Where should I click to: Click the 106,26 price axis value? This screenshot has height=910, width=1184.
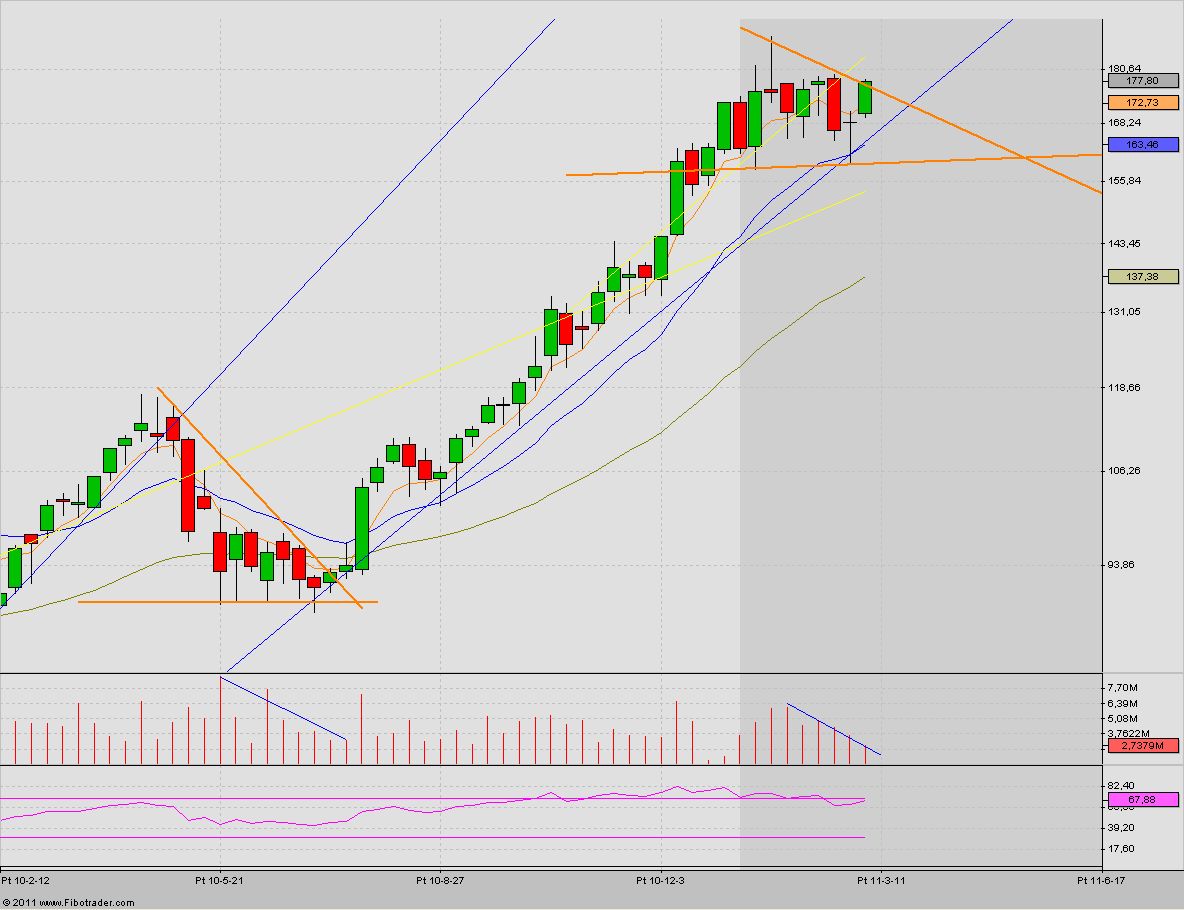1124,470
